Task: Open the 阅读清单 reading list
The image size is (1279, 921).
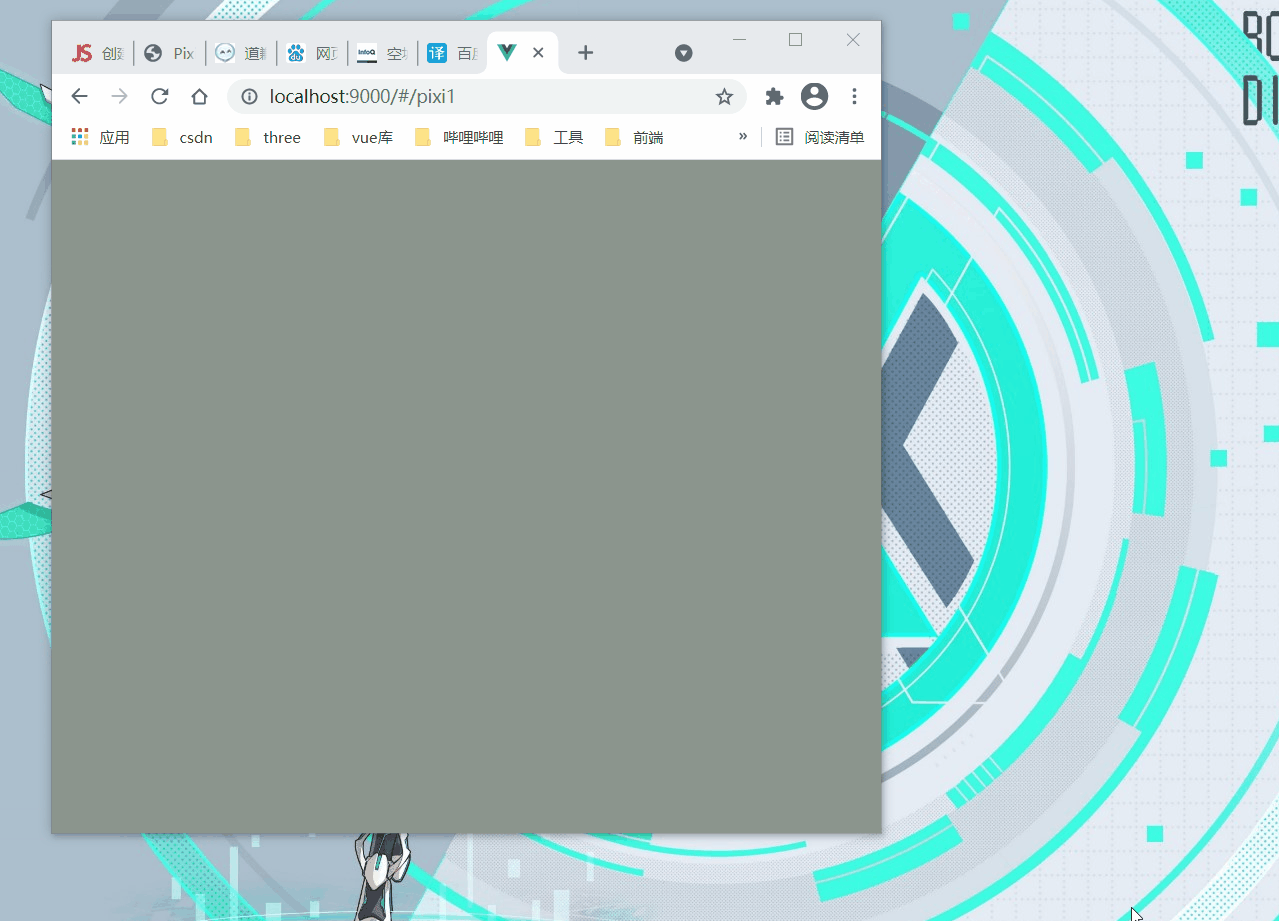Action: pyautogui.click(x=820, y=138)
